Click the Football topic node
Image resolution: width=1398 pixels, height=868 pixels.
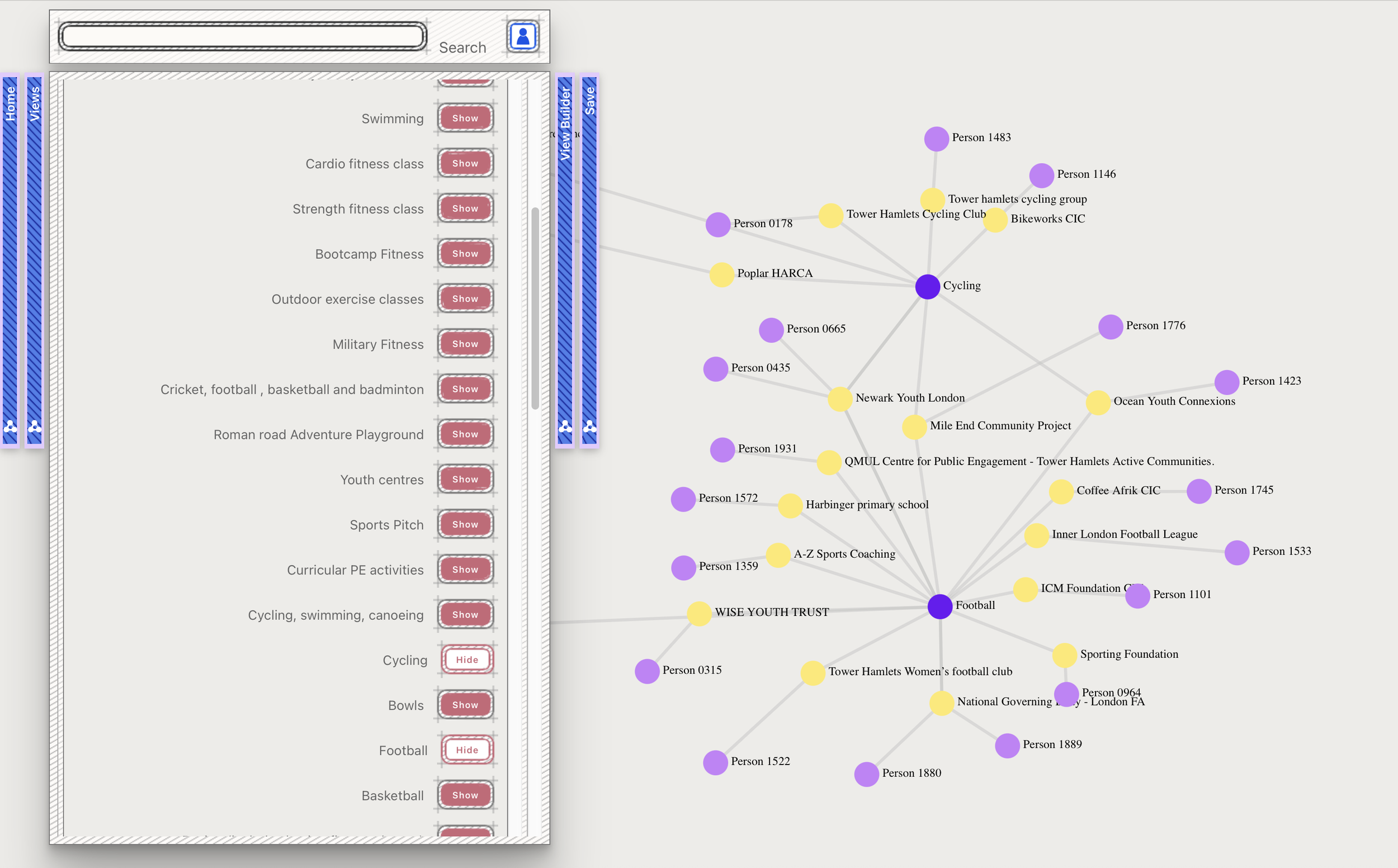[x=939, y=606]
